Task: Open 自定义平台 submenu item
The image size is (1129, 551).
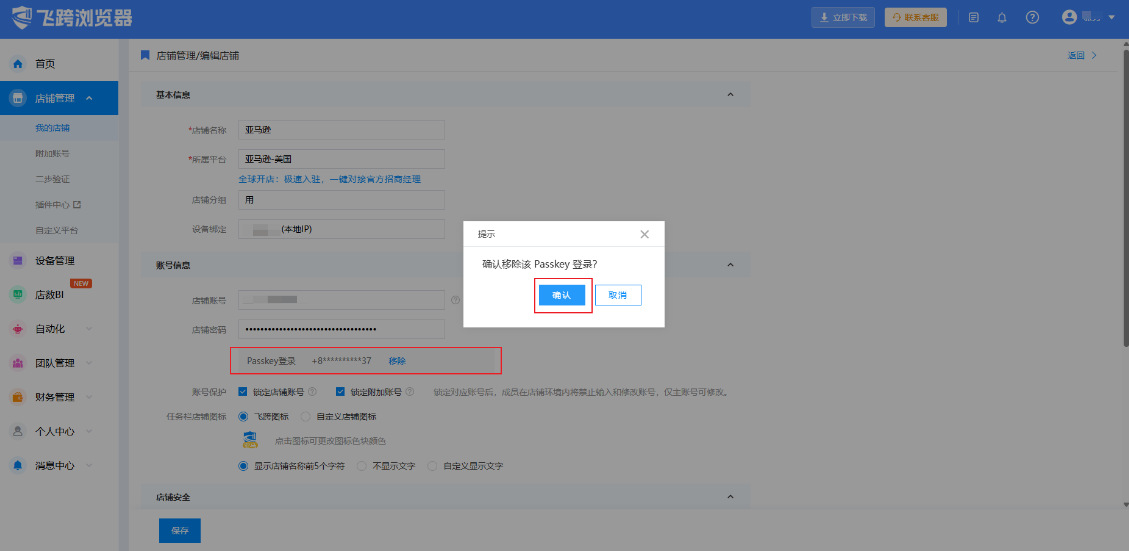Action: (x=56, y=230)
